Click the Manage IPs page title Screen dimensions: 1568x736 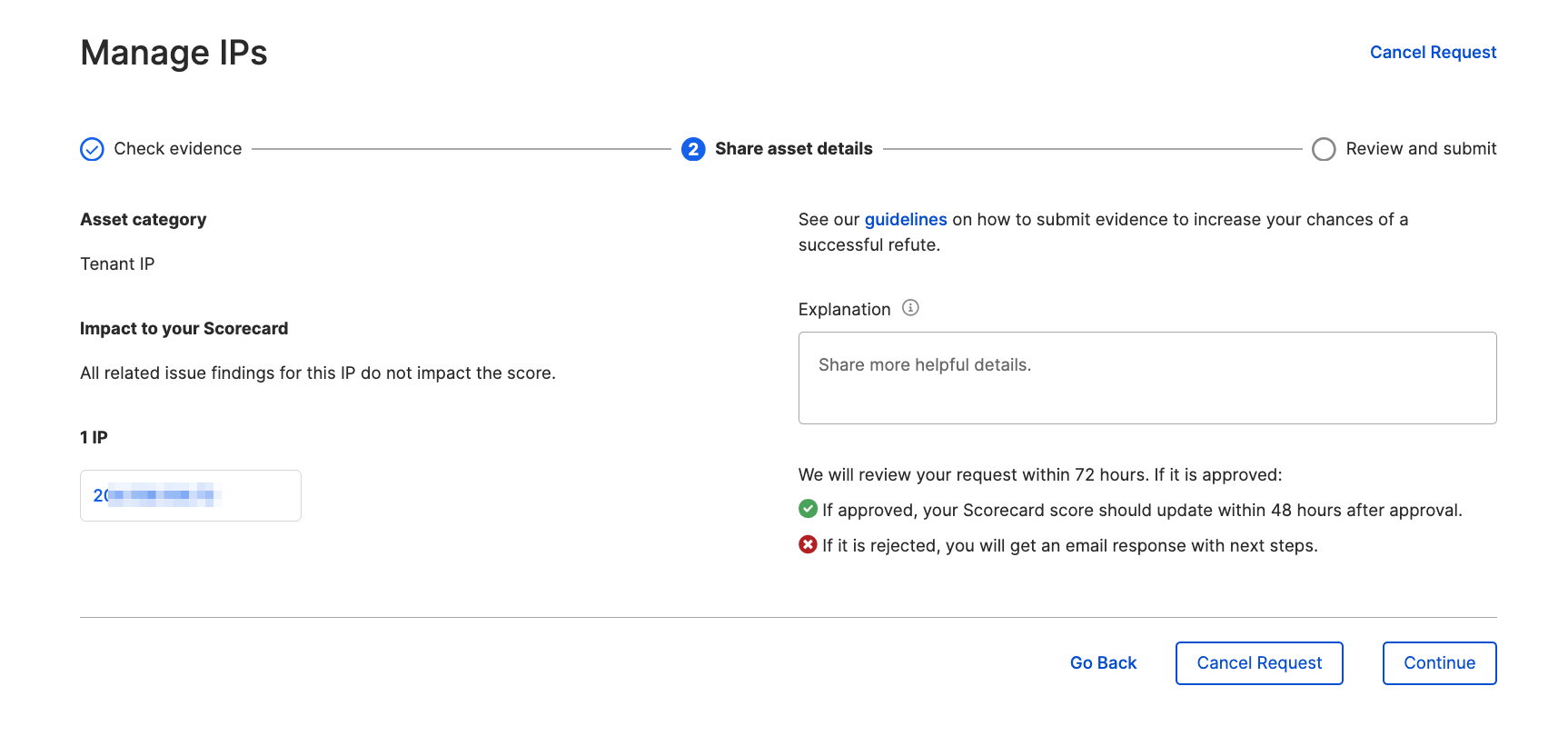[x=174, y=53]
